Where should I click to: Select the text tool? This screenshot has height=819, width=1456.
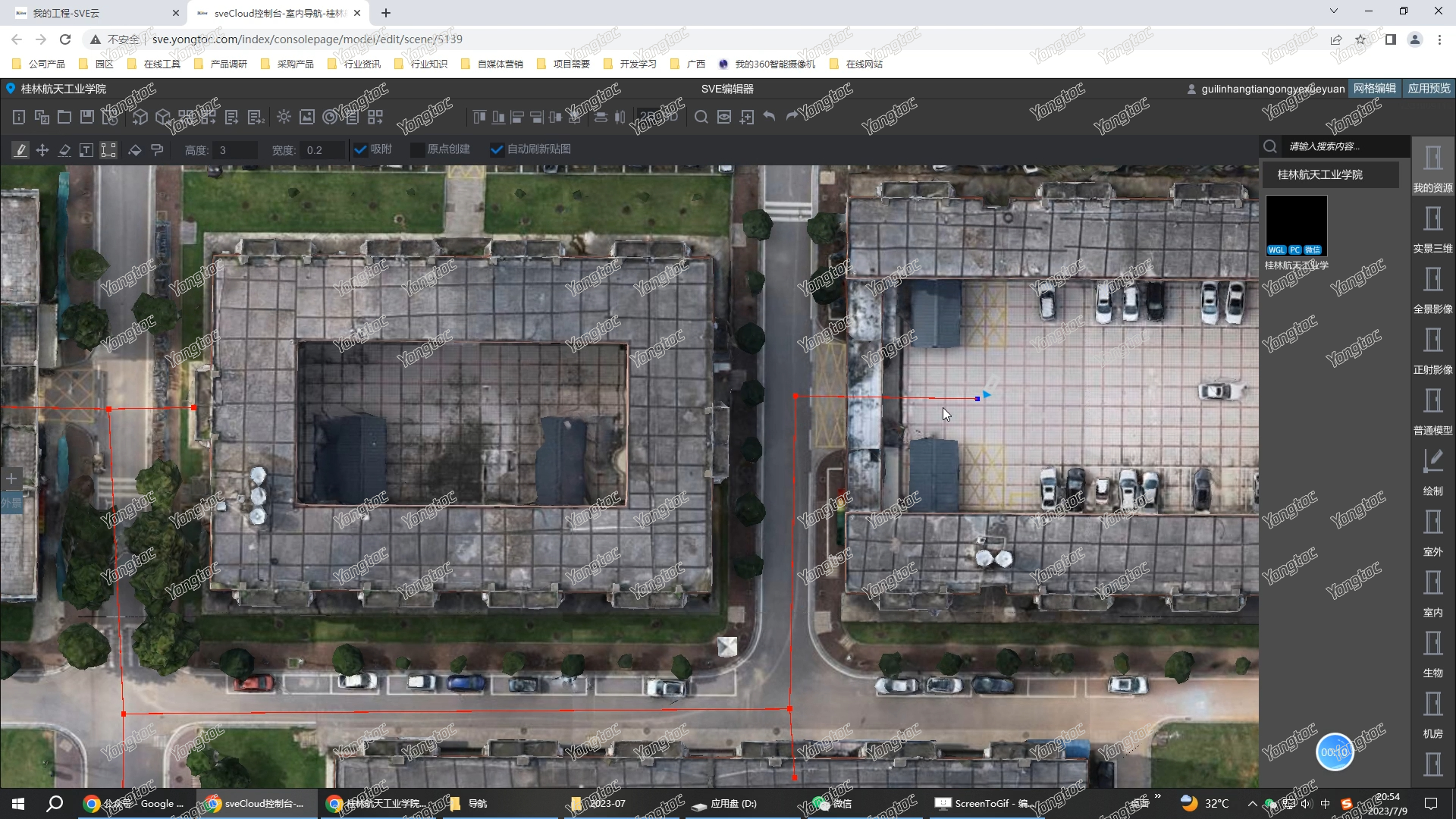[86, 150]
